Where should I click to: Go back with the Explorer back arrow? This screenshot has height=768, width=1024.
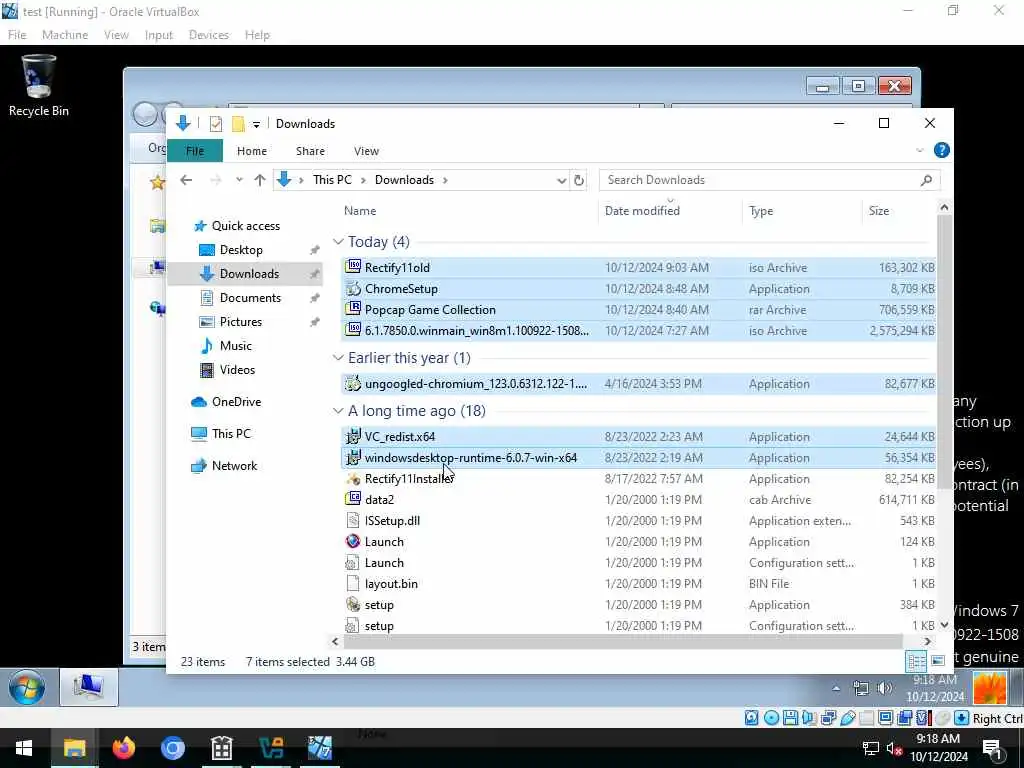pos(186,180)
